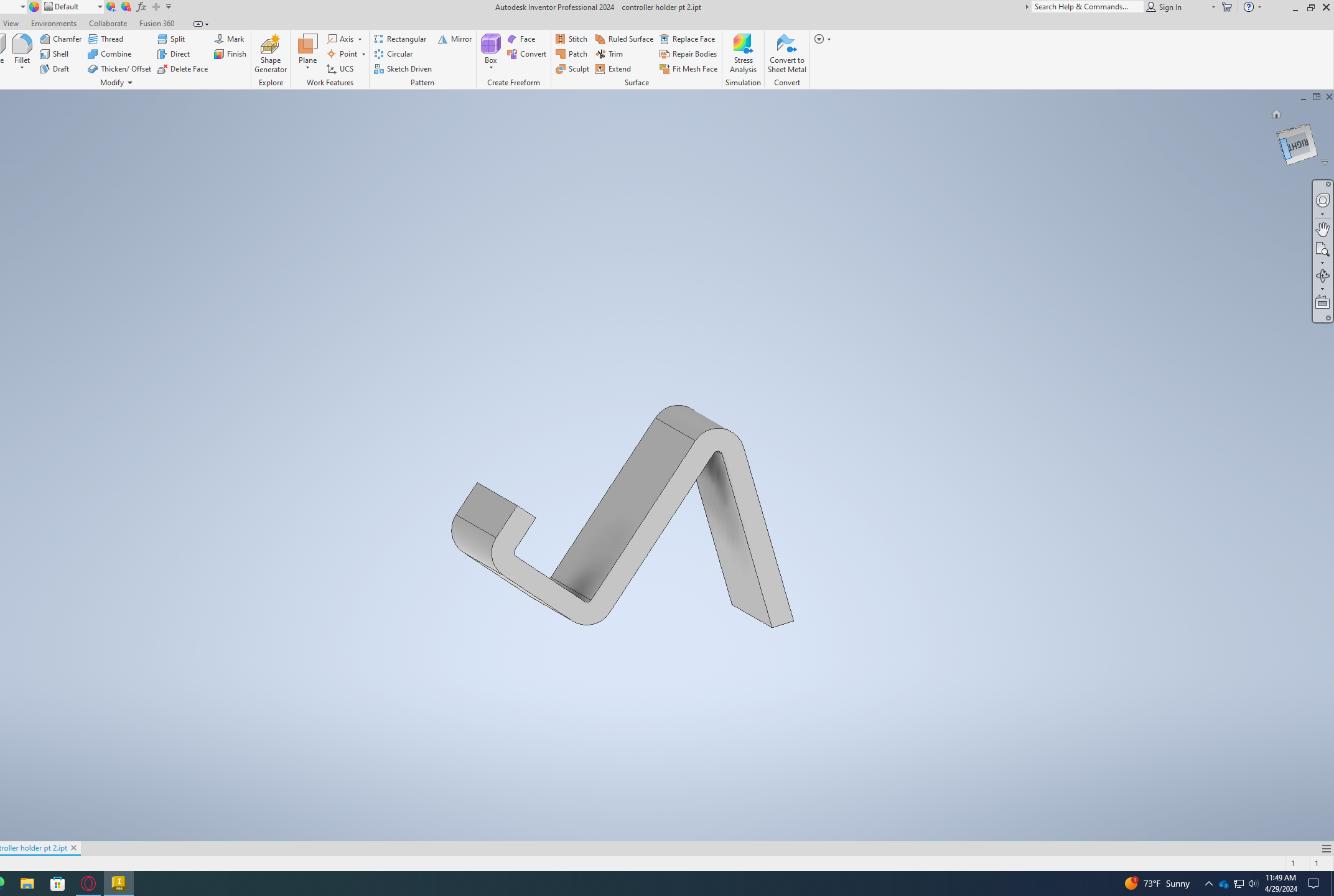Click Convert to Sheet Metal

click(x=787, y=54)
